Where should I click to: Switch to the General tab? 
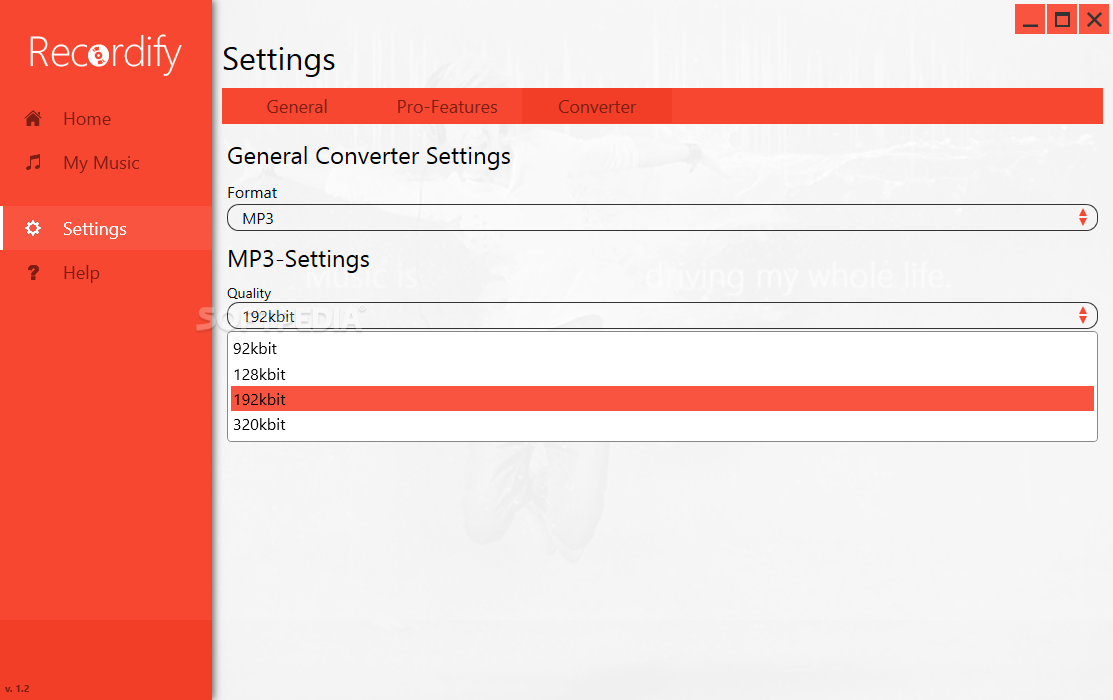click(297, 106)
